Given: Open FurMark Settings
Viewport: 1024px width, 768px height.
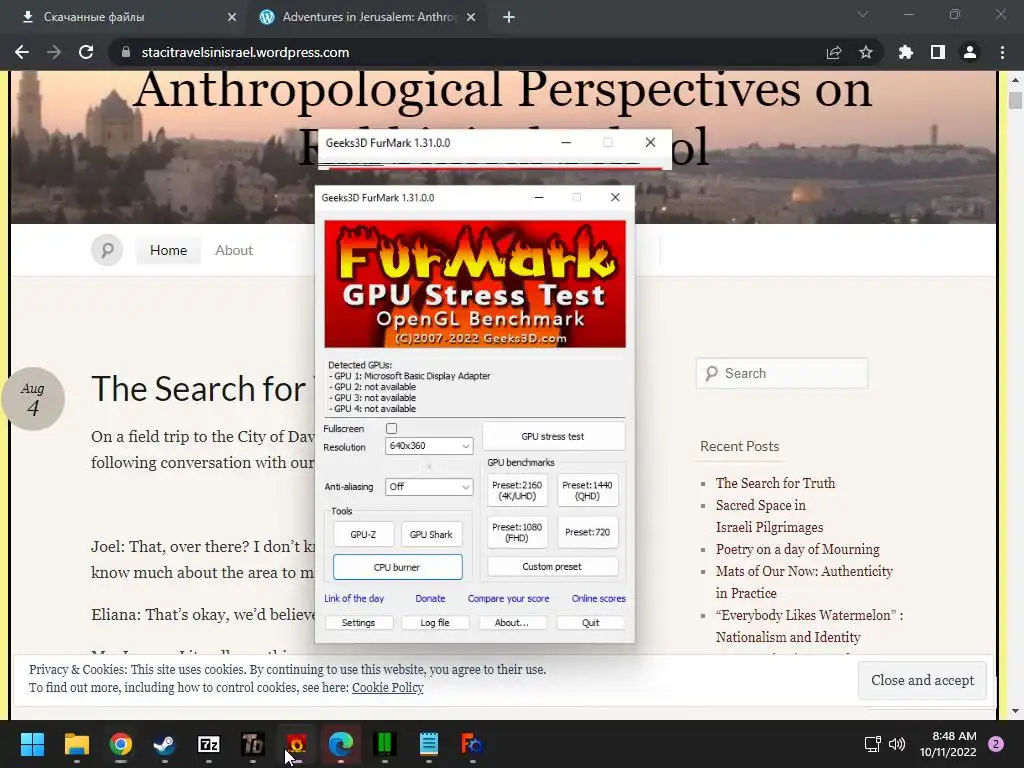Looking at the screenshot, I should pos(359,622).
